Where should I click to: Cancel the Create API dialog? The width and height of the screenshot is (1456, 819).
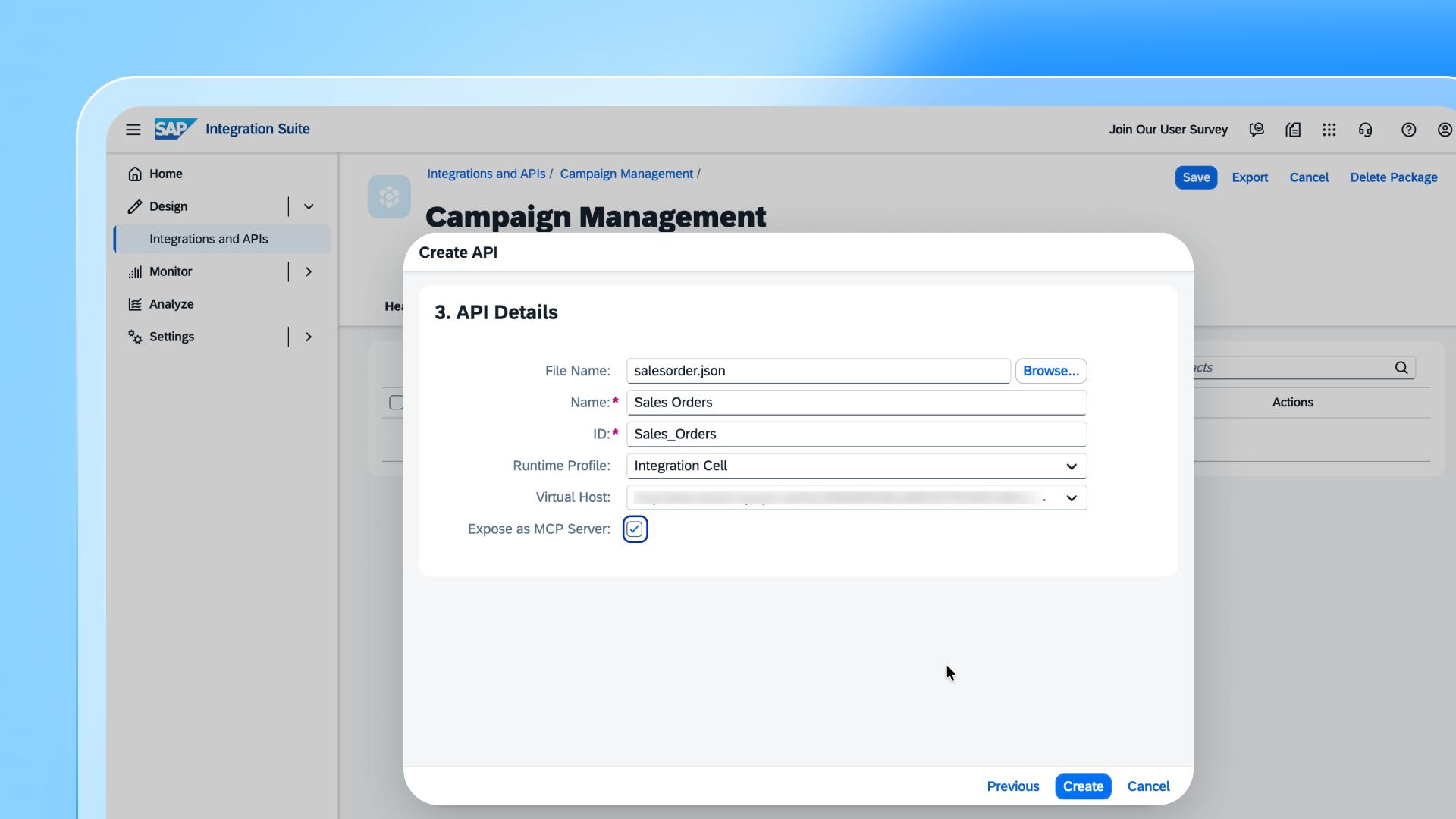(x=1148, y=786)
